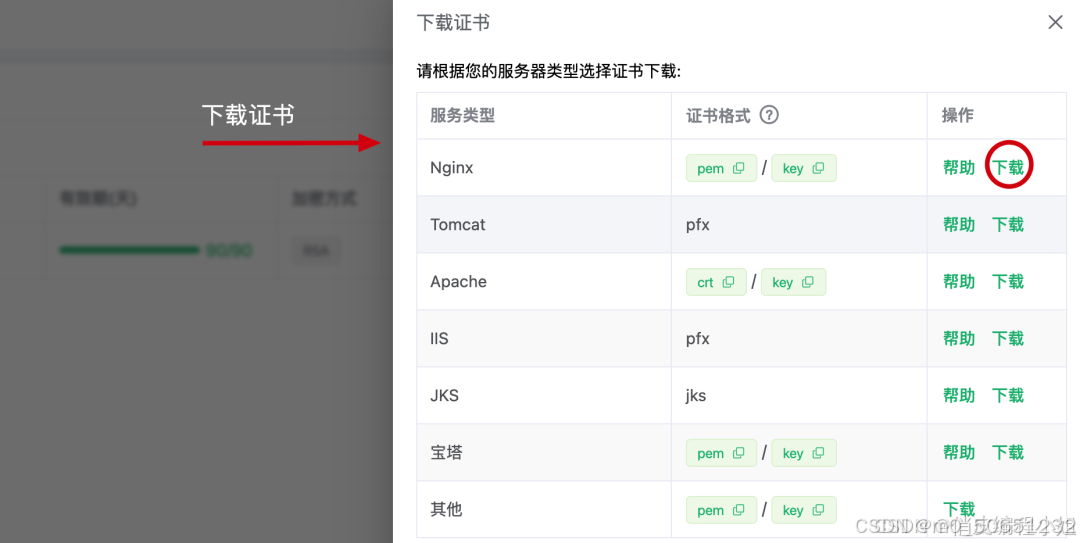The height and width of the screenshot is (543, 1080).
Task: Download the 宝塔 certificate
Action: 1008,453
